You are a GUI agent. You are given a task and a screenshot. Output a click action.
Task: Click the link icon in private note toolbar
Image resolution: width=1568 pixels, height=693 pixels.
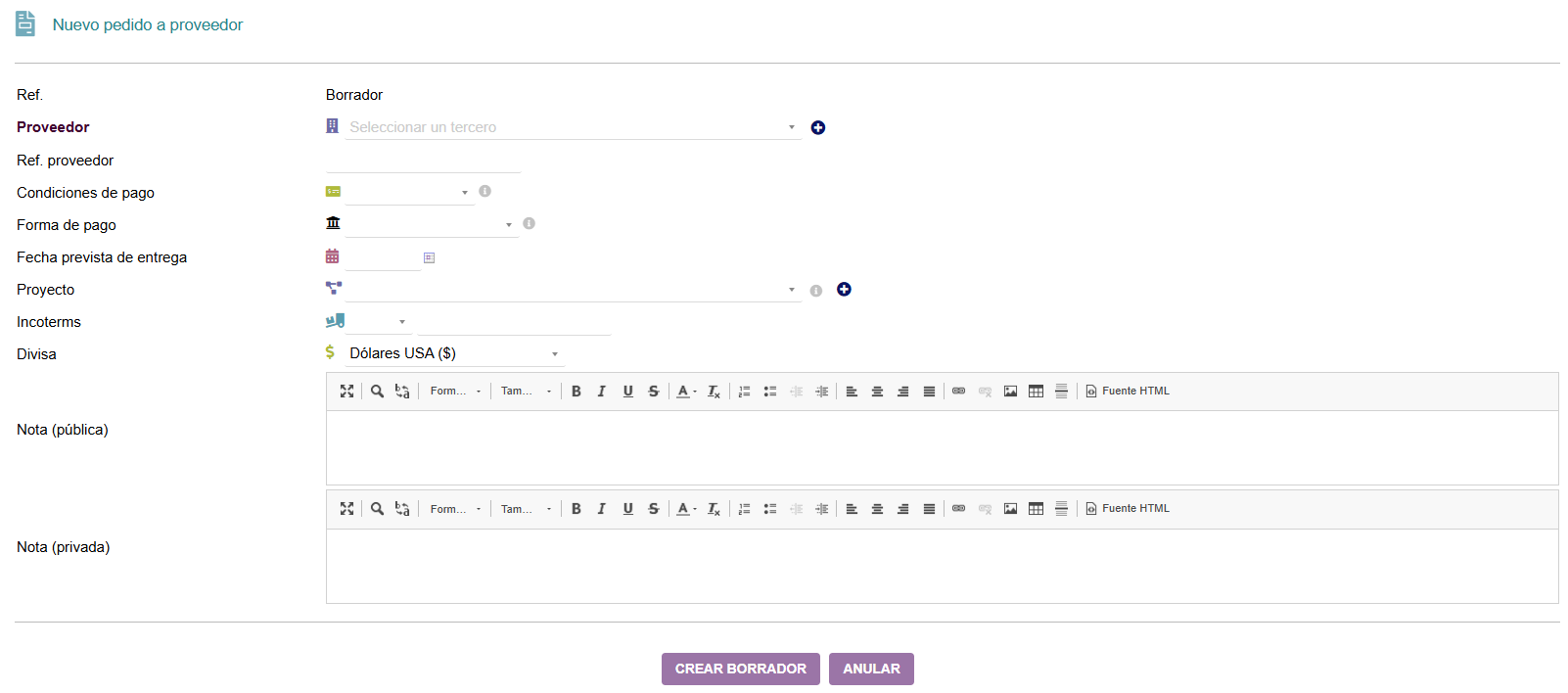[x=959, y=509]
